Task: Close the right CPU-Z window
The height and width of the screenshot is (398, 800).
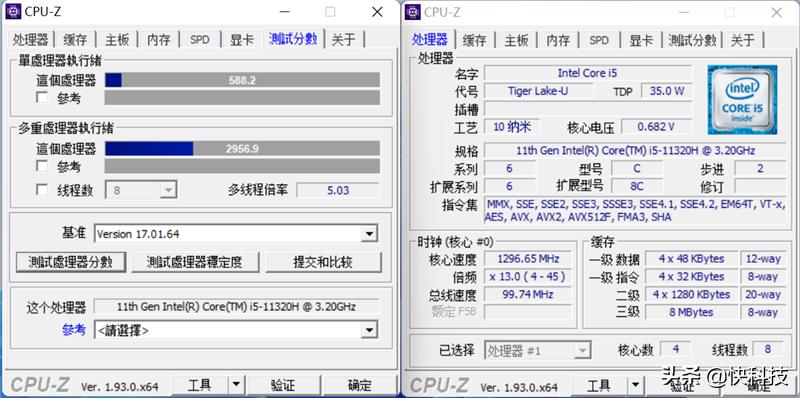Action: (x=777, y=12)
